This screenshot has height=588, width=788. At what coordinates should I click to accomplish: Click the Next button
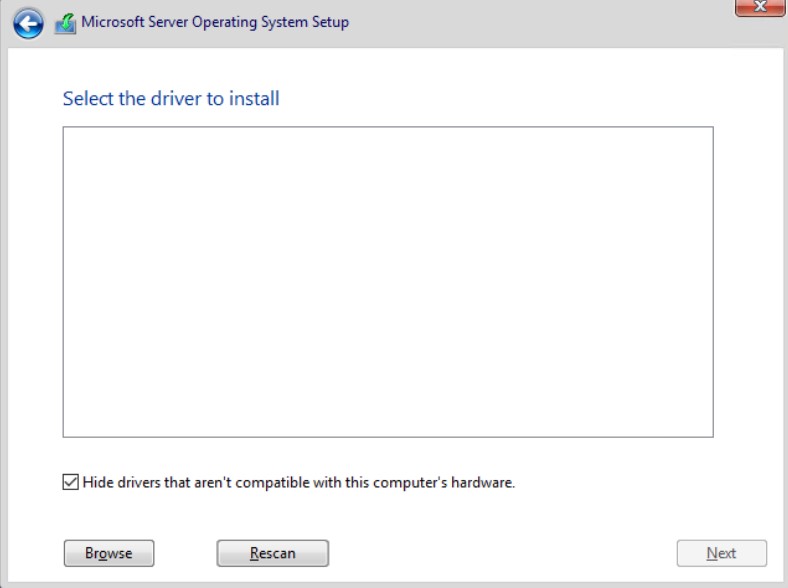(x=721, y=553)
